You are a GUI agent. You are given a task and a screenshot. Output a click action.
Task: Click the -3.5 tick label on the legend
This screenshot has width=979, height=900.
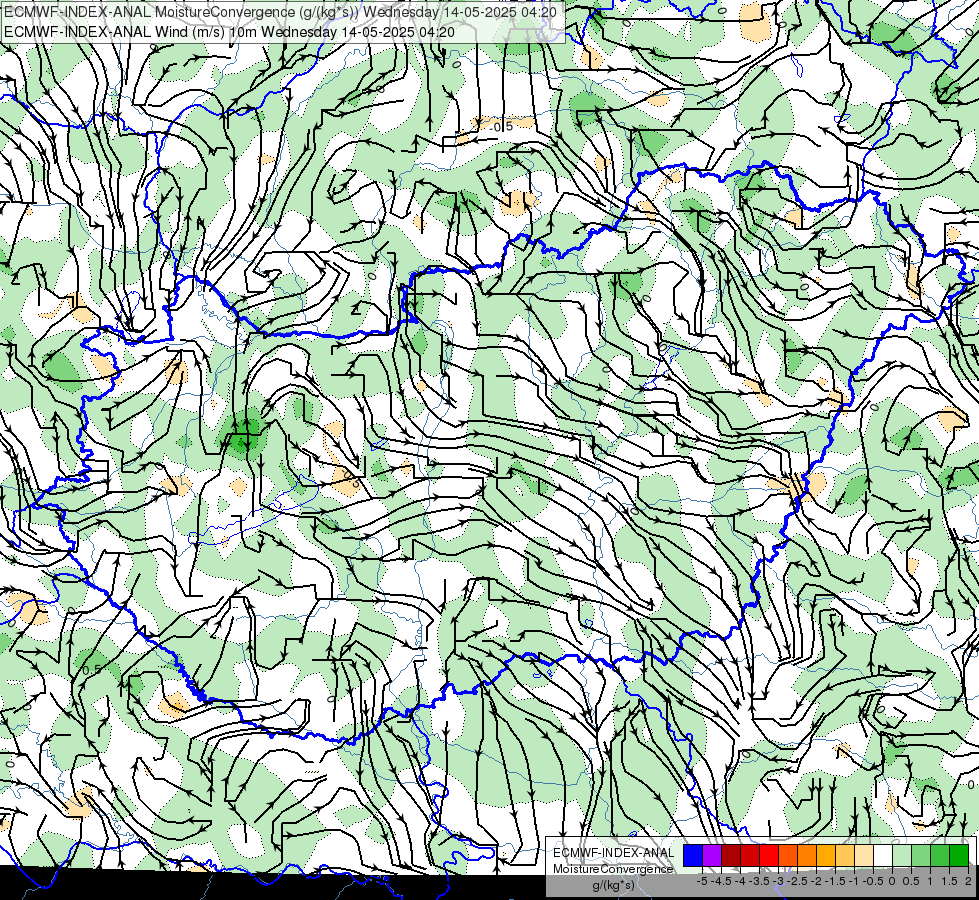tap(759, 881)
